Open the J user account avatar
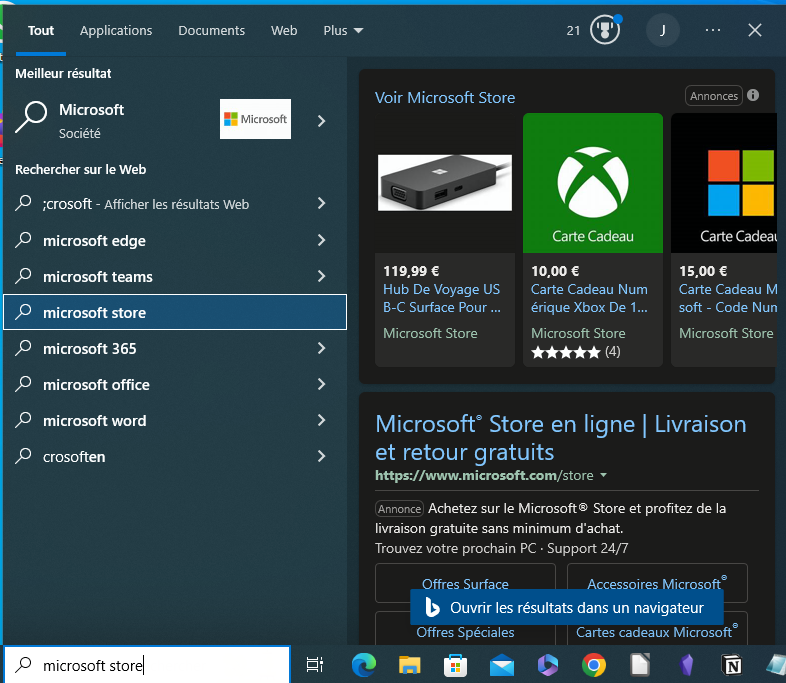This screenshot has width=786, height=683. 662,30
